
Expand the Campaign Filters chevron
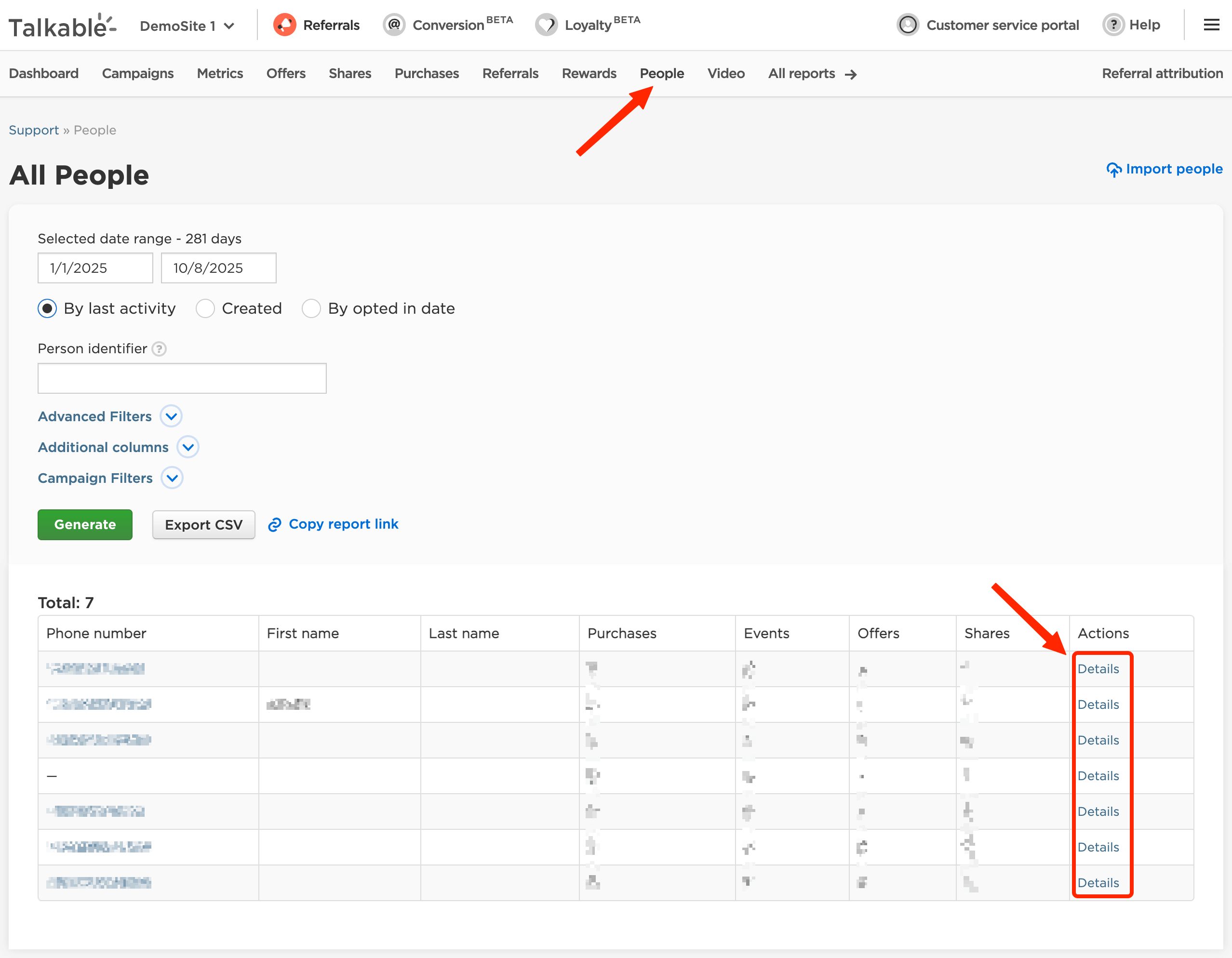coord(172,478)
